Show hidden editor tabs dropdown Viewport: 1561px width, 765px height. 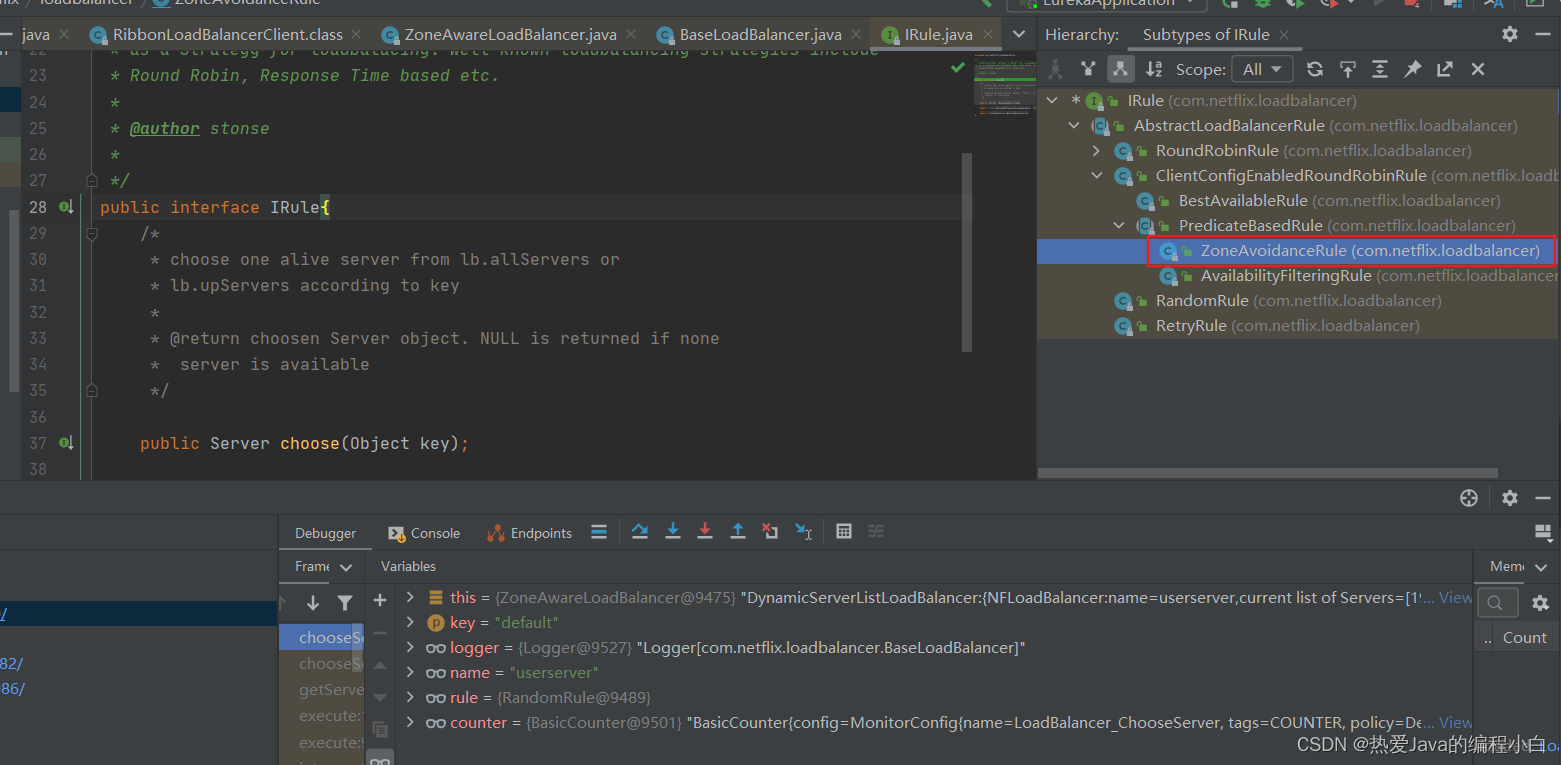pos(1018,34)
